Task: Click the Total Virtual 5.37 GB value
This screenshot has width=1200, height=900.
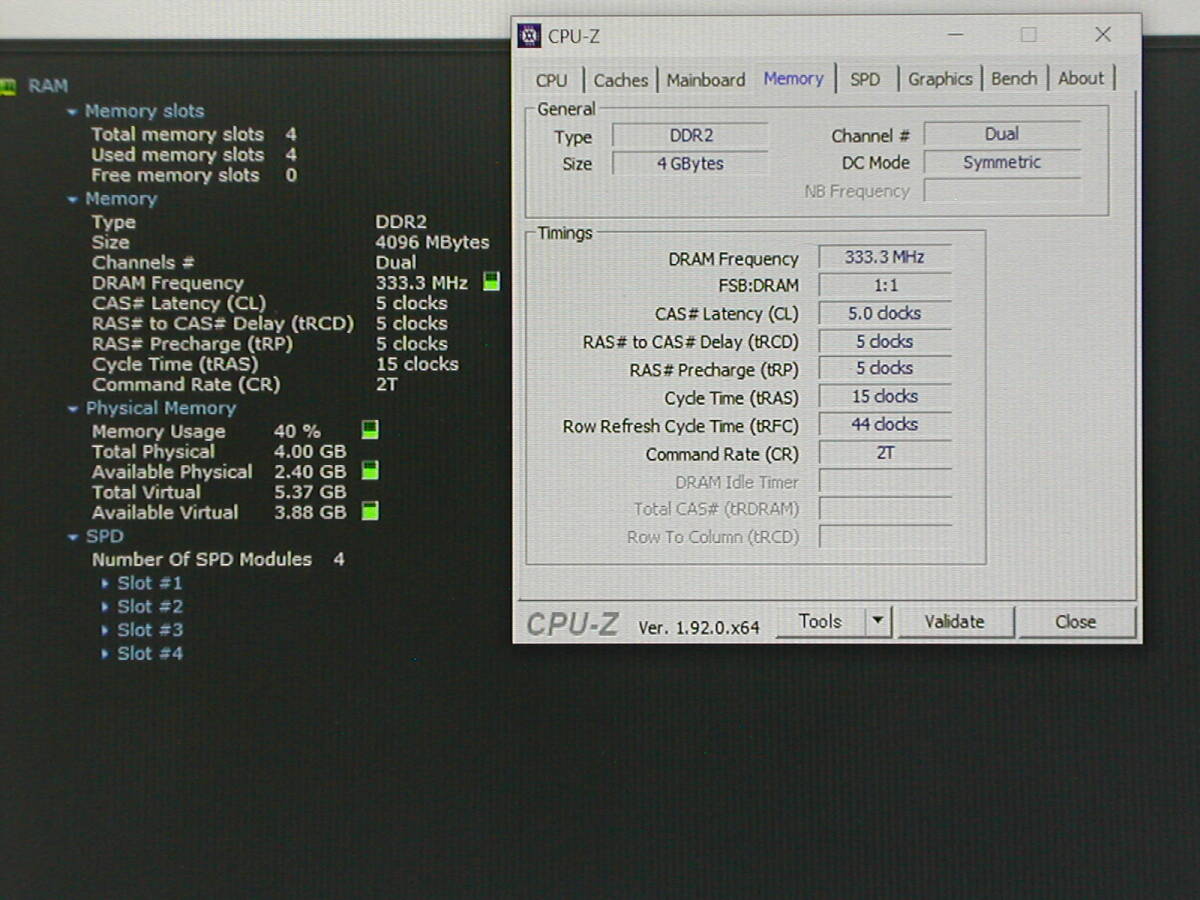Action: (310, 492)
